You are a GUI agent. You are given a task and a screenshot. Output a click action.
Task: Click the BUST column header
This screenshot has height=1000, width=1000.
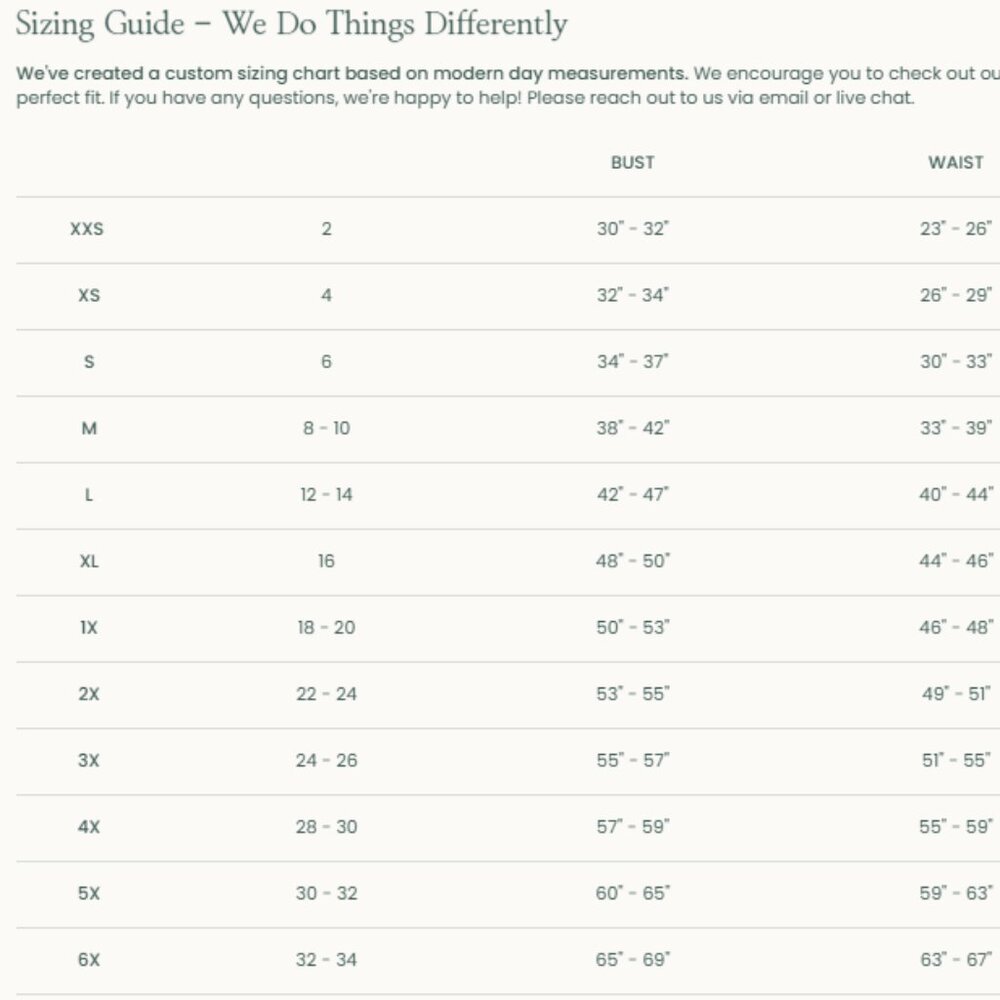pyautogui.click(x=632, y=162)
